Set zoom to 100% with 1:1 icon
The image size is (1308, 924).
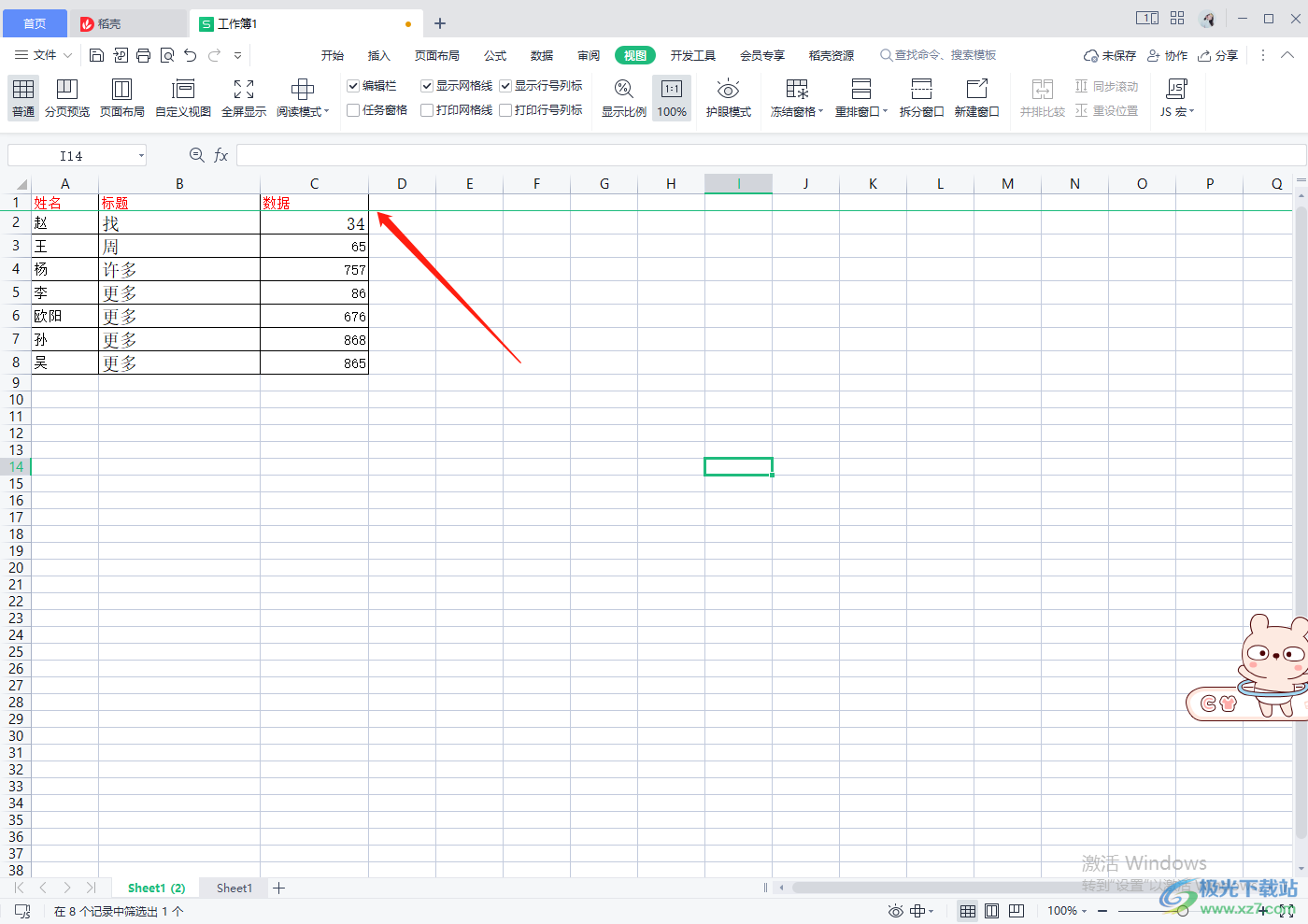pos(672,98)
